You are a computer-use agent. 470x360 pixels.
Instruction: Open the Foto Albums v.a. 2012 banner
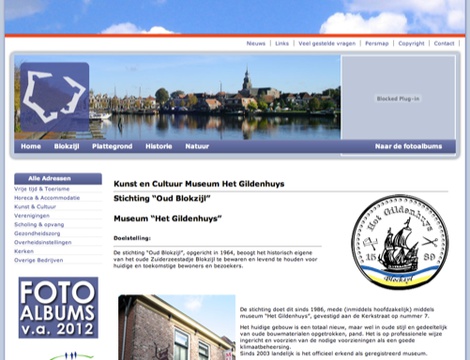click(58, 308)
